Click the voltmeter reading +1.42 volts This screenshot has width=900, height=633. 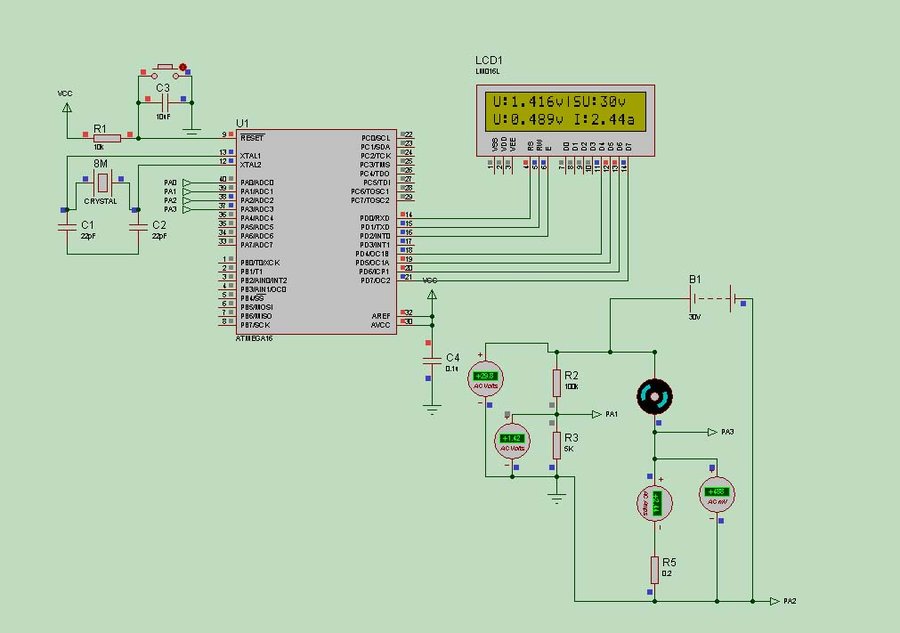(x=513, y=439)
